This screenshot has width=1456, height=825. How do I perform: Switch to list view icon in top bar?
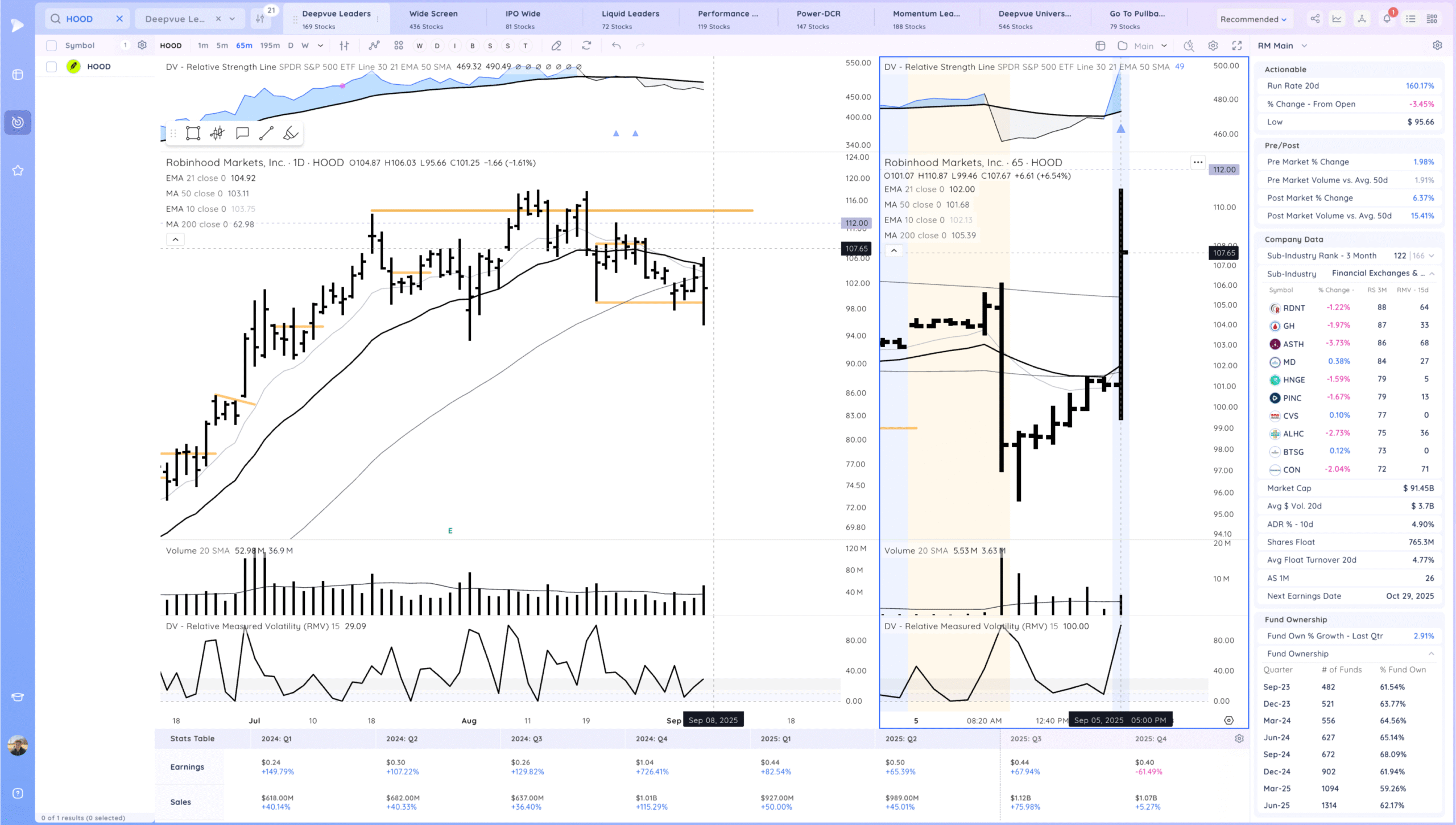[1410, 19]
